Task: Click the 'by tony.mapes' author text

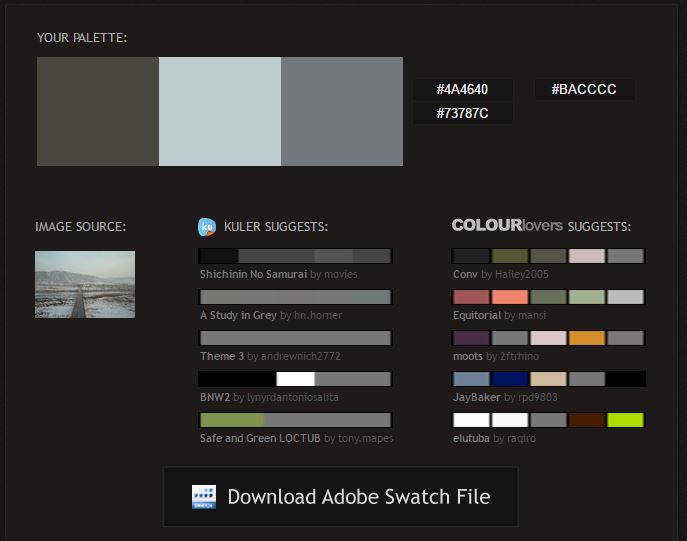Action: click(359, 438)
